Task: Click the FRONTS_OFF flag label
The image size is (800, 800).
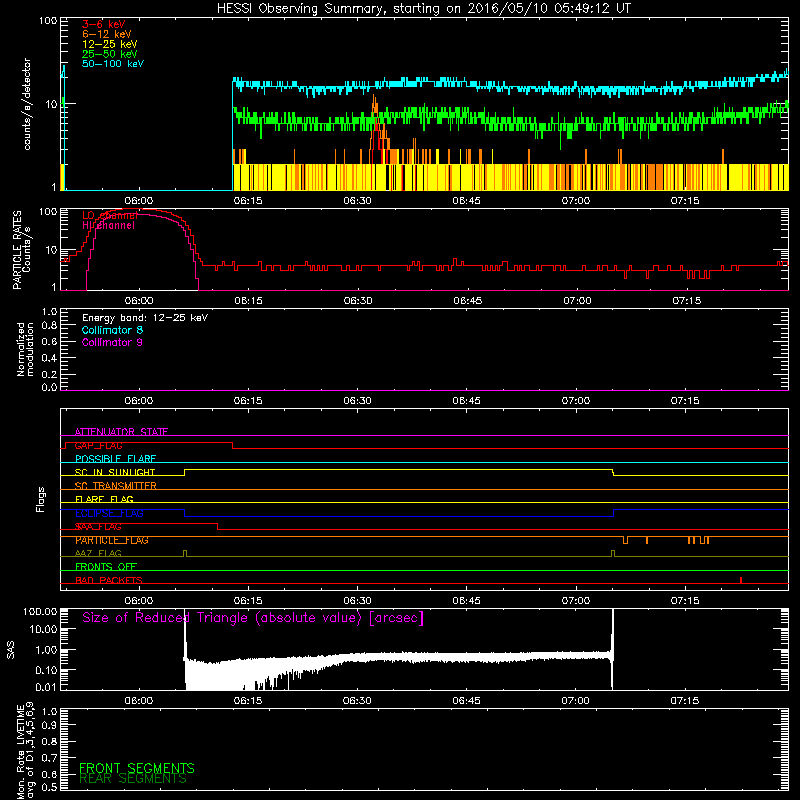Action: 106,567
